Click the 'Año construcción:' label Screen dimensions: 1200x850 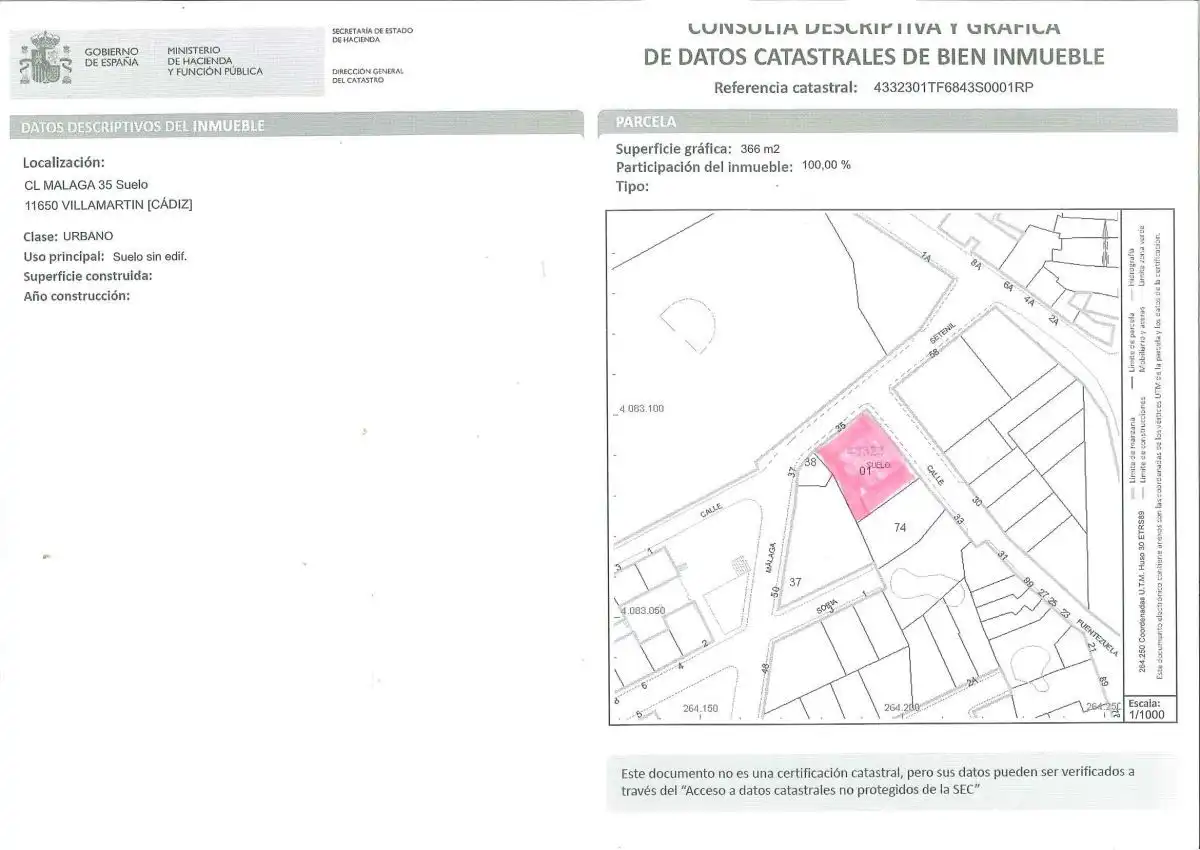(x=77, y=296)
